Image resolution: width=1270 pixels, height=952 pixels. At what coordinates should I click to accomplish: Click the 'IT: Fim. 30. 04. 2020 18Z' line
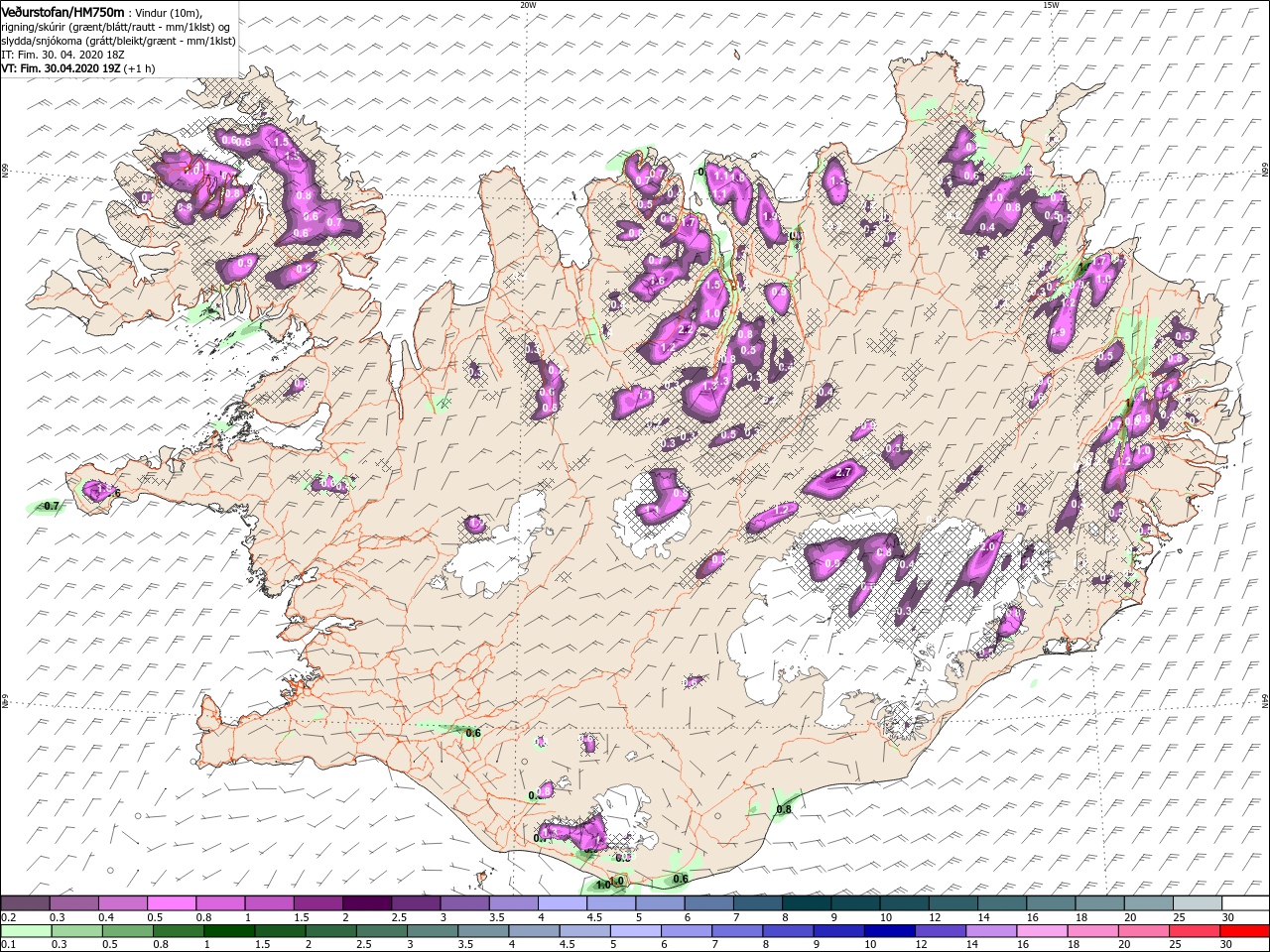[63, 55]
